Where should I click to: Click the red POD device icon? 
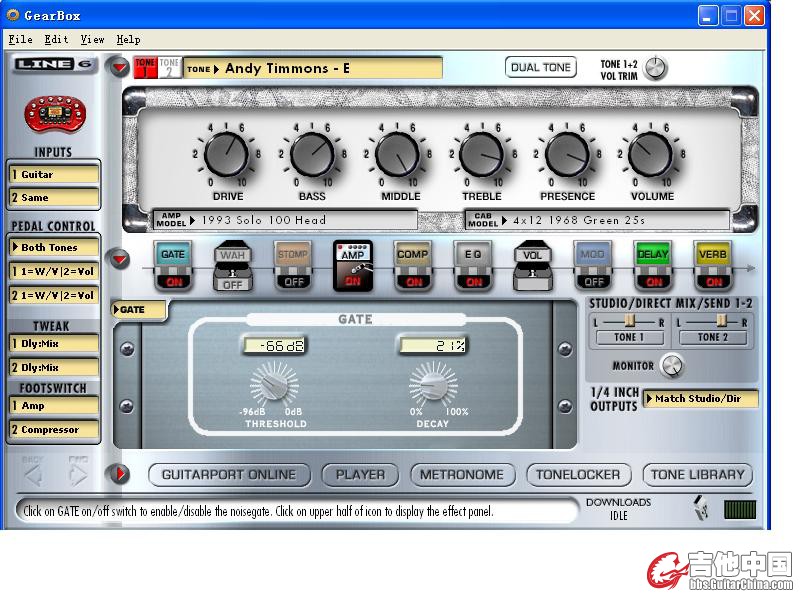pyautogui.click(x=55, y=113)
